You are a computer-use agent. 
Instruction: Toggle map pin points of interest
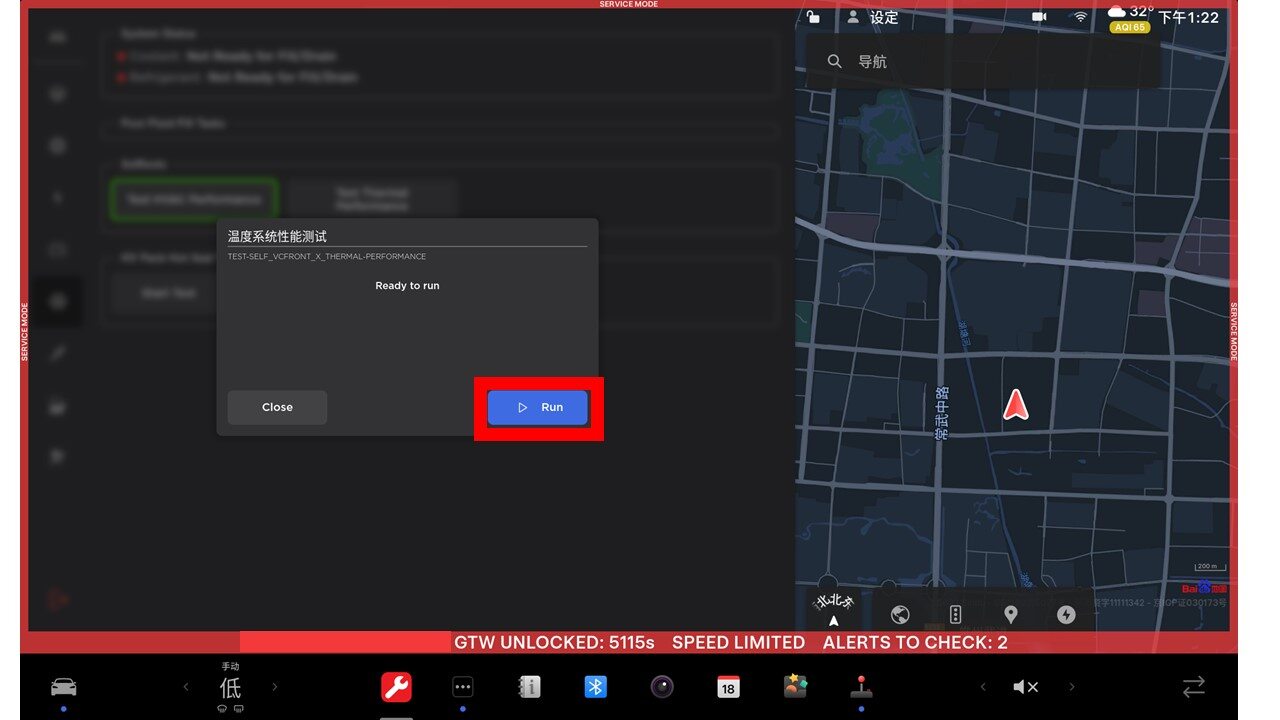pyautogui.click(x=1010, y=614)
